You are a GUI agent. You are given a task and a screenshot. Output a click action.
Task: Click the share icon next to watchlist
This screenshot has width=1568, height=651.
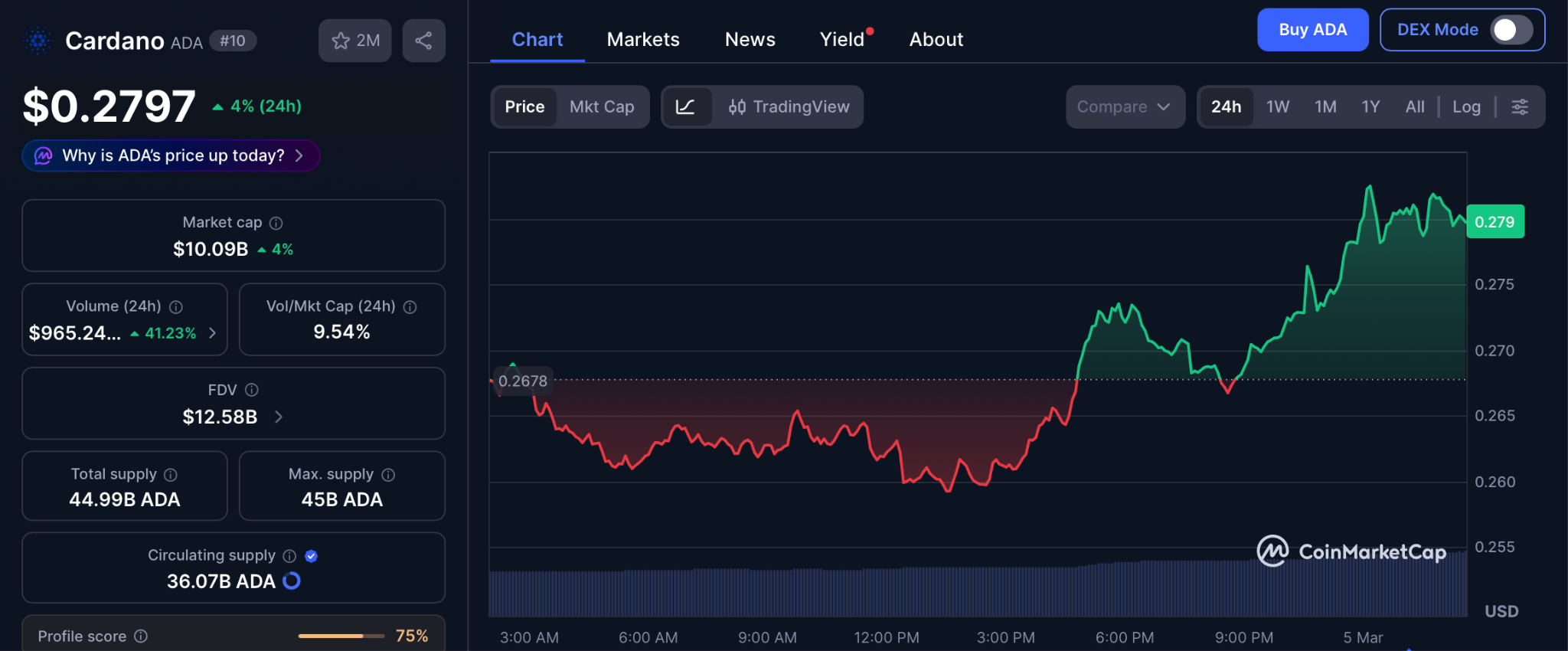click(x=423, y=41)
